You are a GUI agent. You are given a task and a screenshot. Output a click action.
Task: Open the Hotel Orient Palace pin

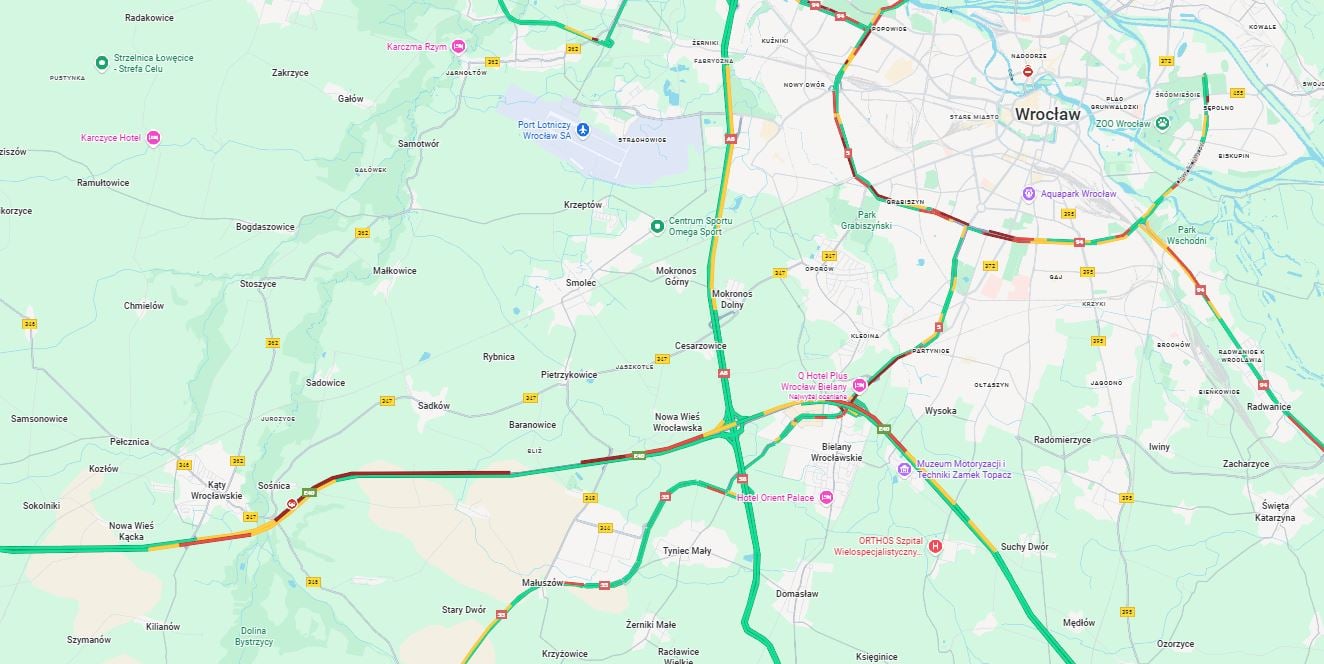tap(826, 497)
